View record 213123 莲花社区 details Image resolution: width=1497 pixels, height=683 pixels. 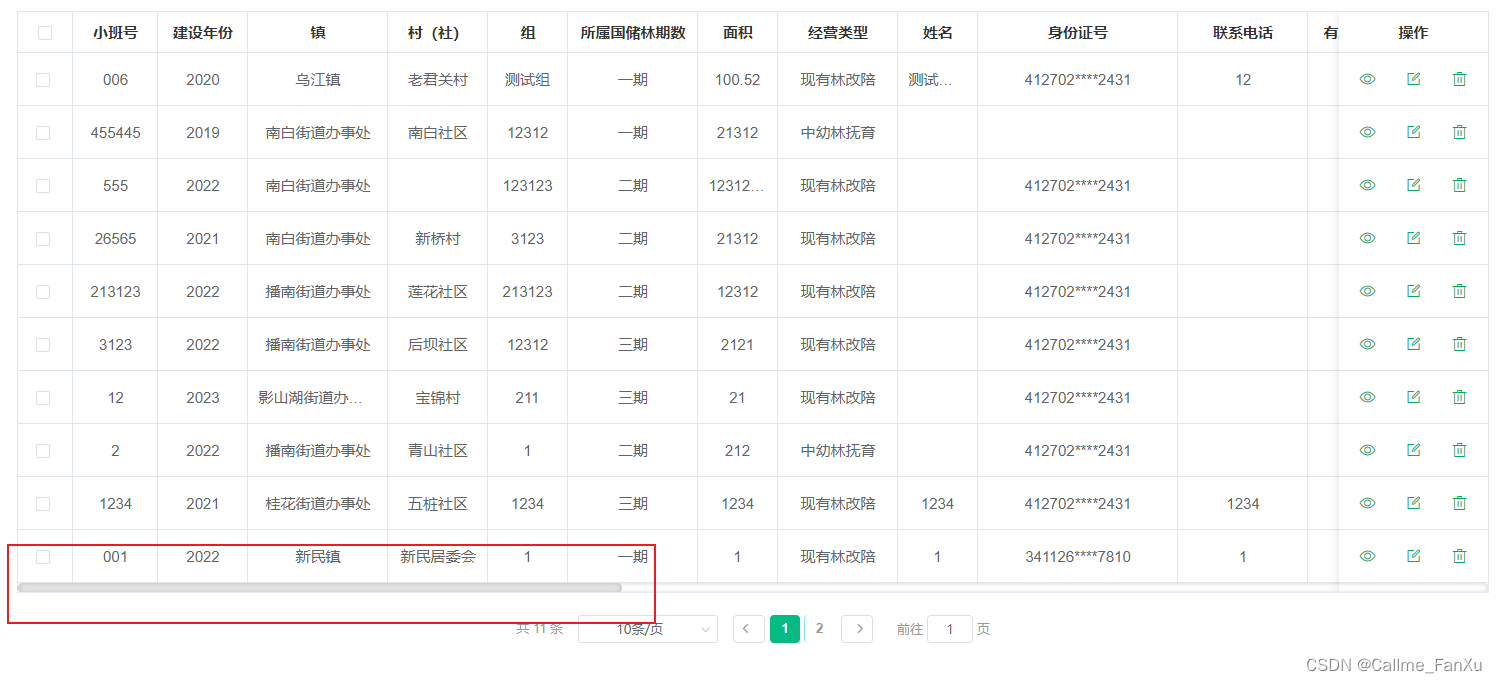coord(1367,291)
